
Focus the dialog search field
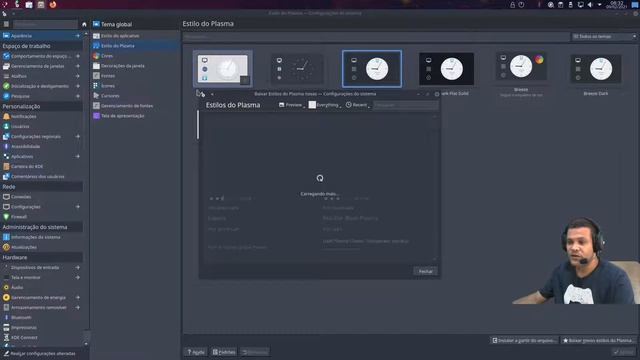(x=406, y=105)
